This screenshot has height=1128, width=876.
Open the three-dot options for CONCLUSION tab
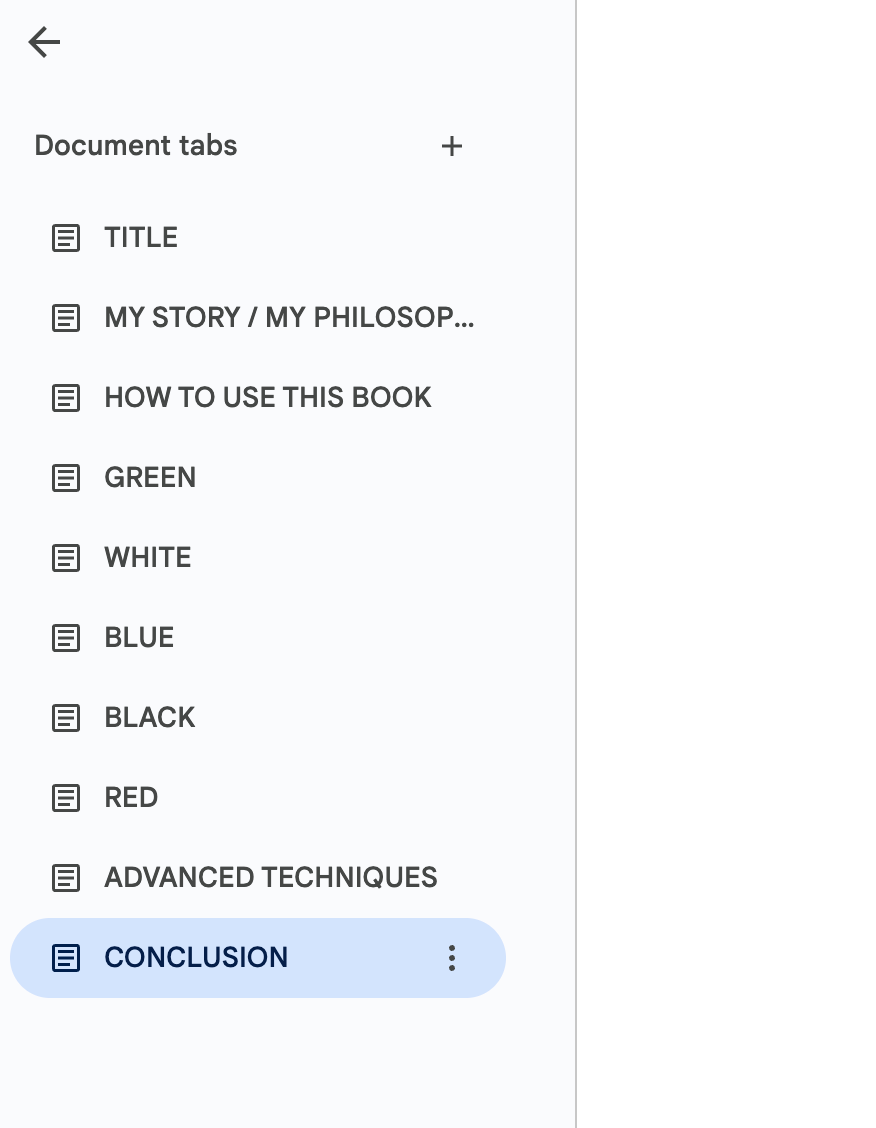tap(452, 958)
